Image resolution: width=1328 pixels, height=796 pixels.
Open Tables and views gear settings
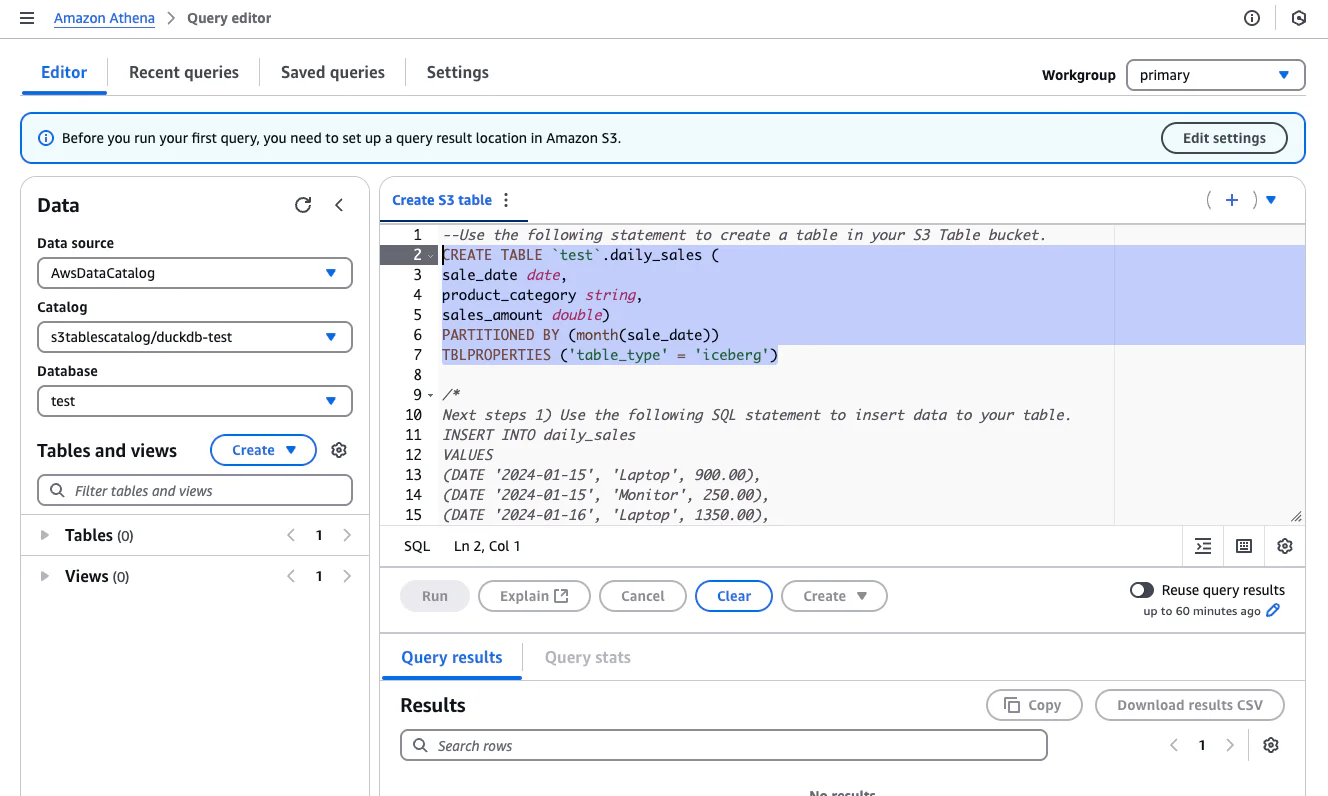click(x=339, y=450)
